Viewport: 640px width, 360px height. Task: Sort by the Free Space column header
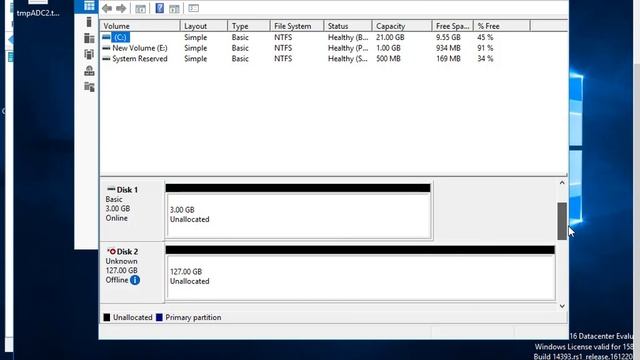coord(452,26)
